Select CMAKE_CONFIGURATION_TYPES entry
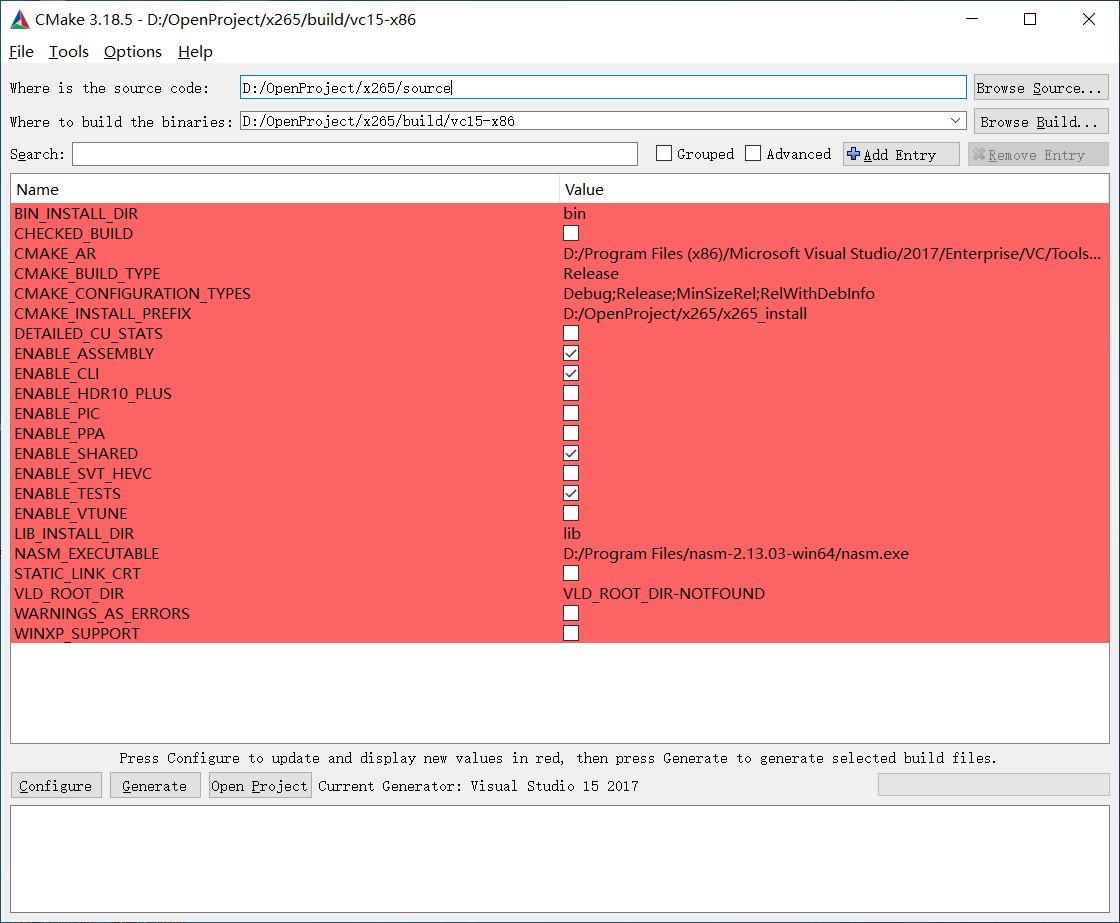The width and height of the screenshot is (1120, 923). pyautogui.click(x=133, y=294)
